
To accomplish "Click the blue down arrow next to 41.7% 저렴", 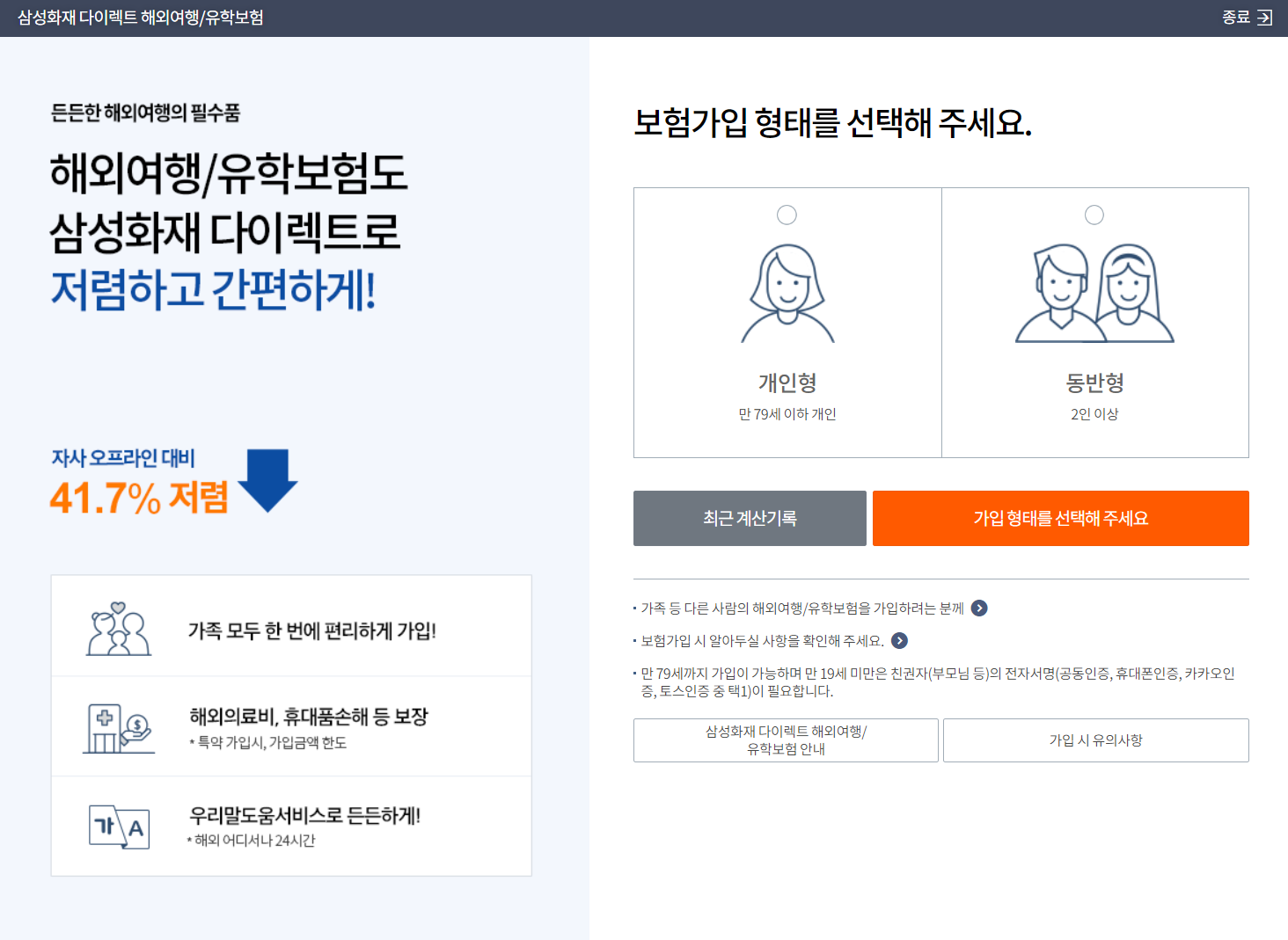I will click(267, 480).
